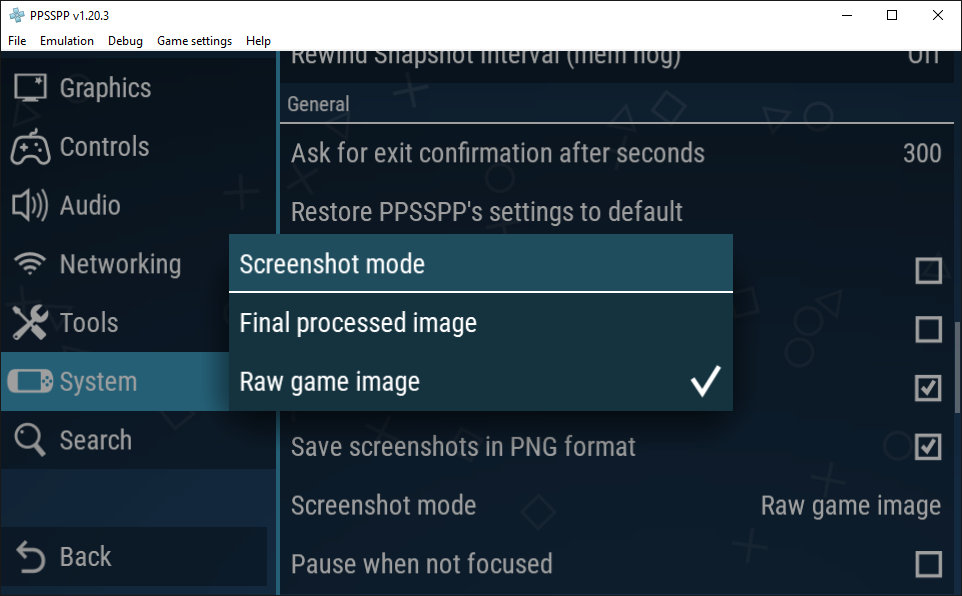The width and height of the screenshot is (962, 596).
Task: Open Screenshot mode setting dropdown
Action: pos(617,505)
